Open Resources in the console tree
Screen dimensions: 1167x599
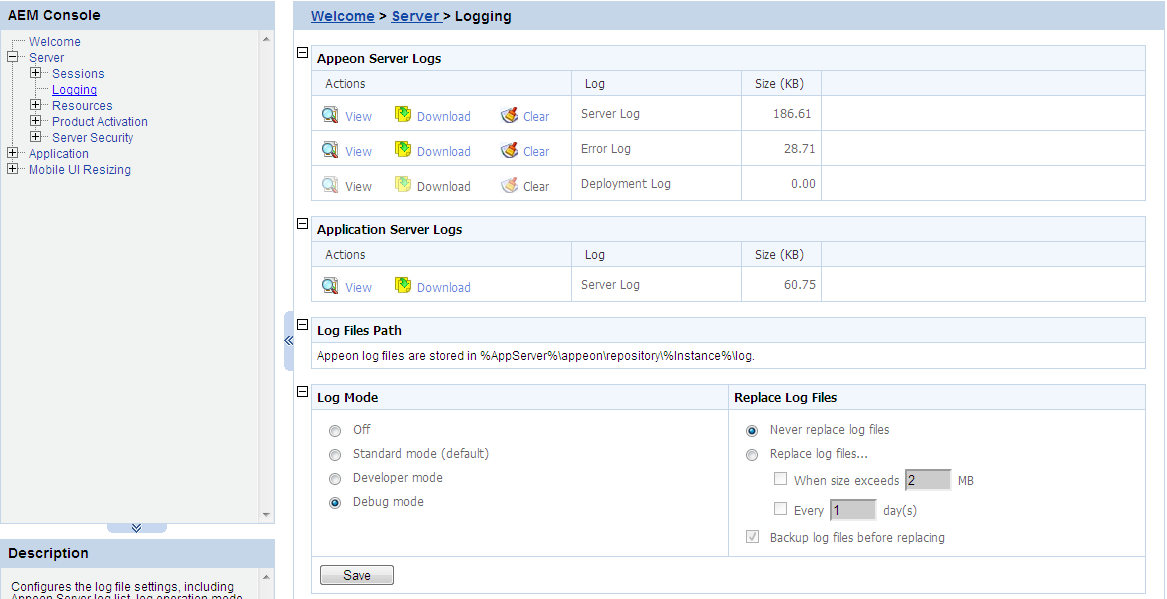(x=82, y=106)
